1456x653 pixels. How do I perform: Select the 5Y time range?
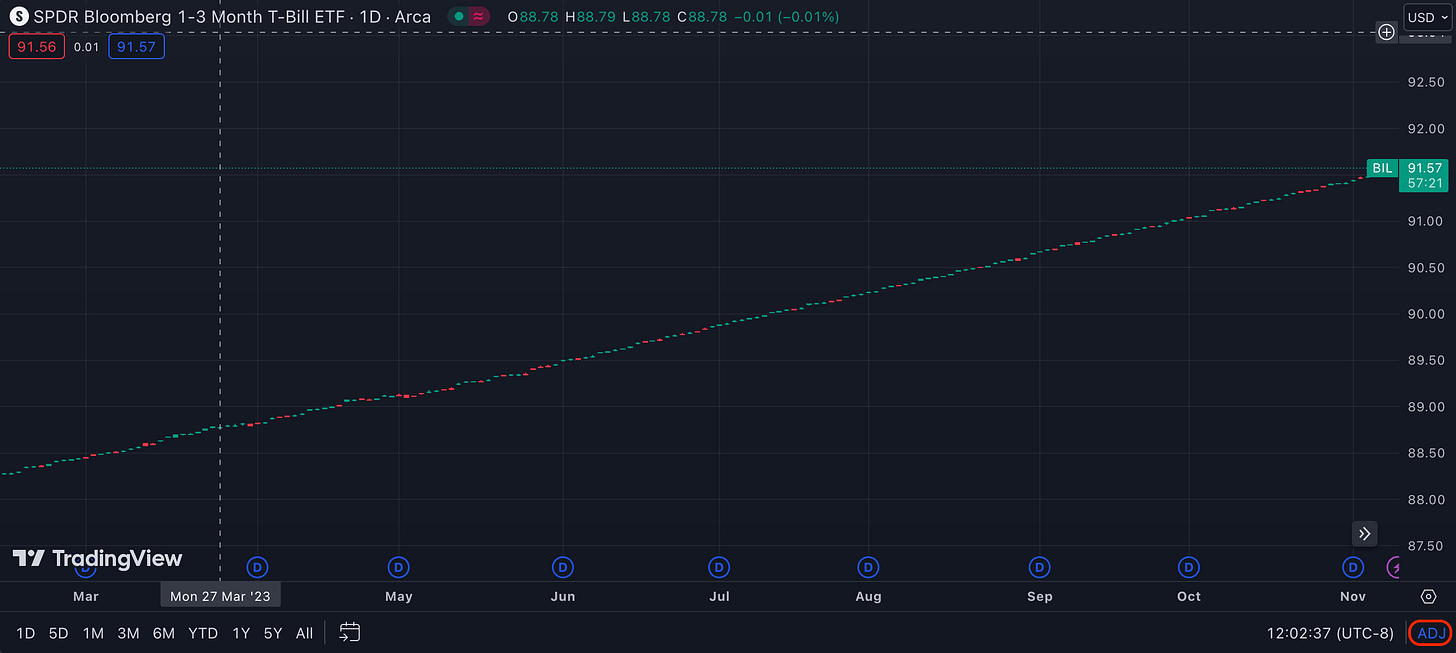(x=273, y=633)
